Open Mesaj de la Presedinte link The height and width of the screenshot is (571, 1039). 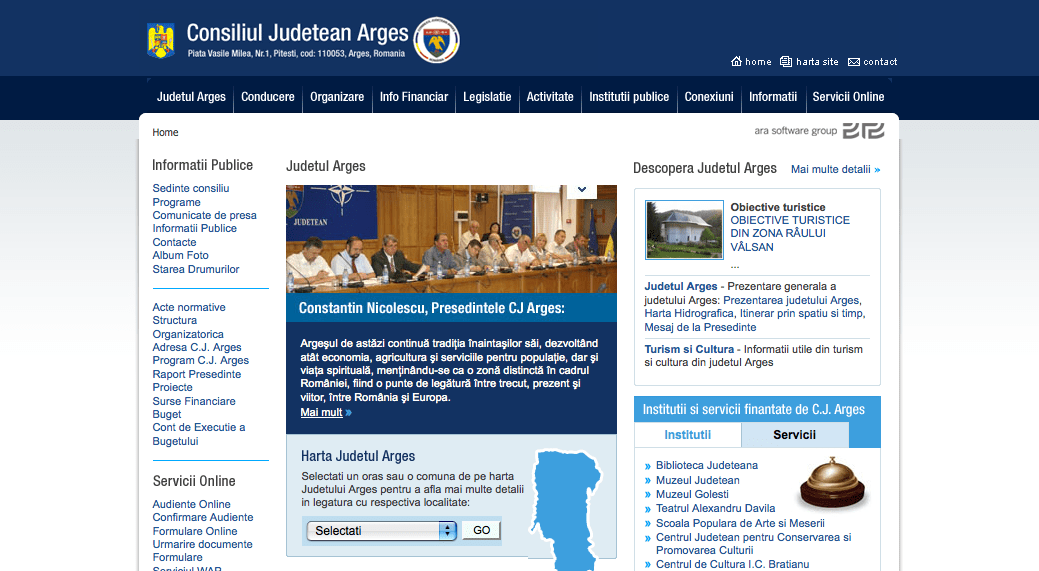pyautogui.click(x=700, y=327)
